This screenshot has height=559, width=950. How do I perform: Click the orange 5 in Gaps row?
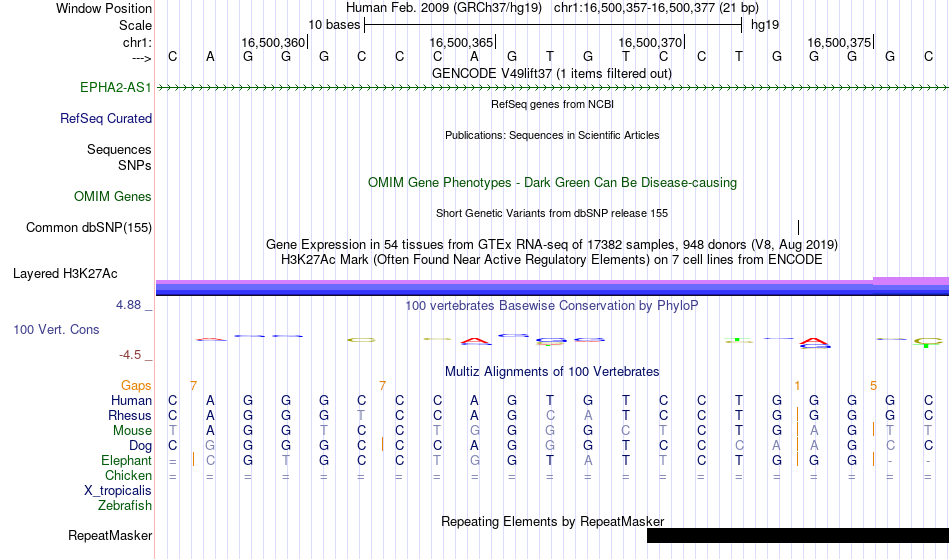click(873, 386)
